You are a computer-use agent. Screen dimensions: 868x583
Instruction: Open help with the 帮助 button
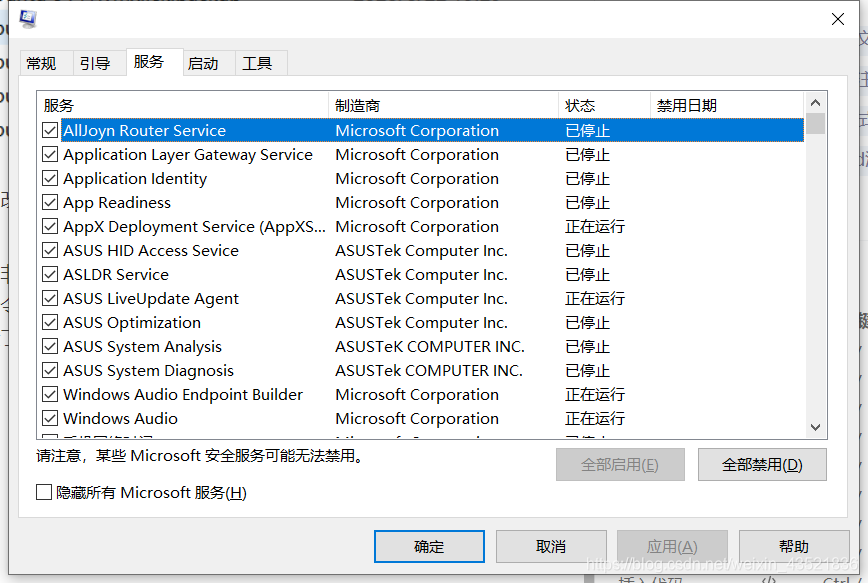(x=794, y=546)
